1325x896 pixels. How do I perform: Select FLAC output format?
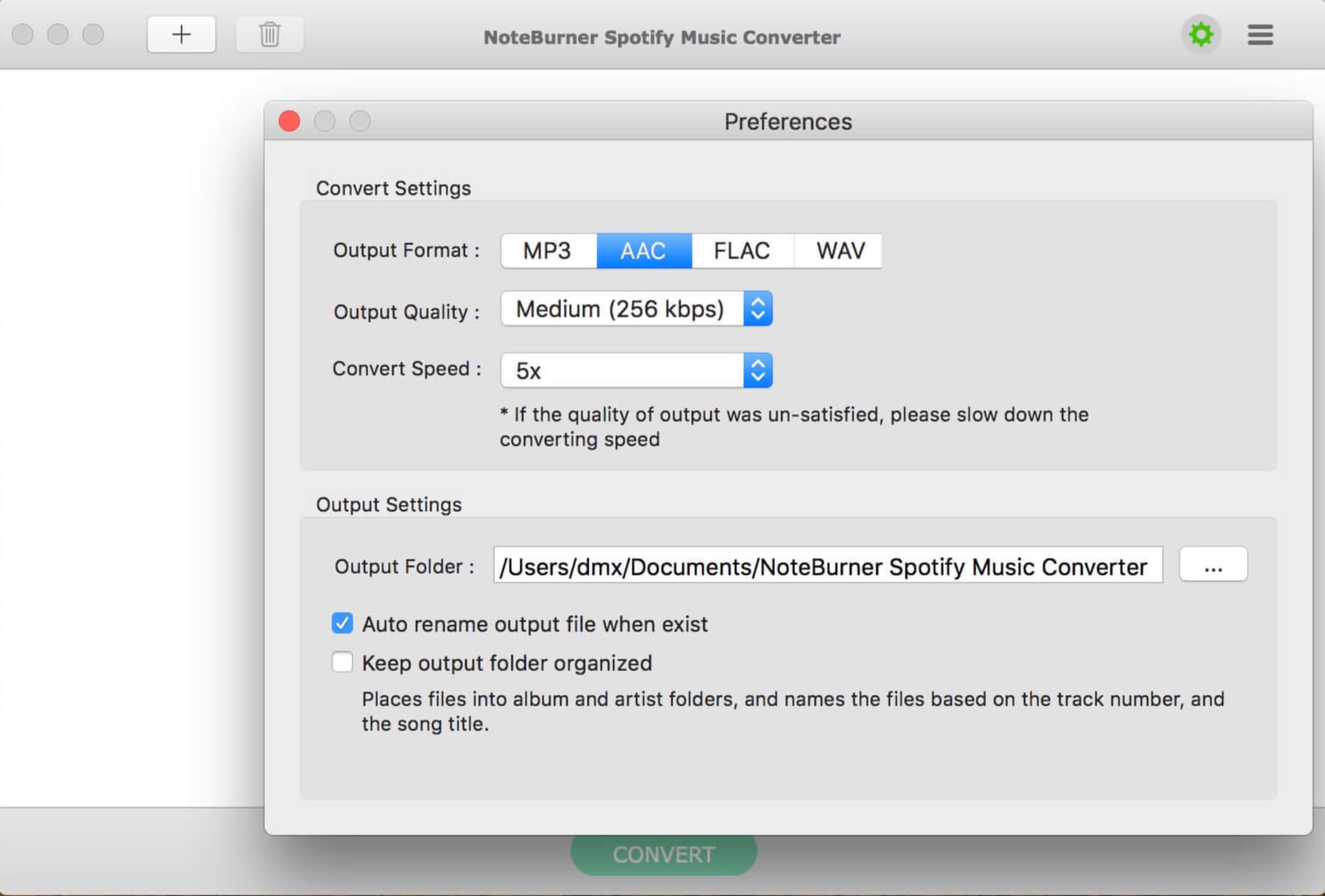pos(743,251)
